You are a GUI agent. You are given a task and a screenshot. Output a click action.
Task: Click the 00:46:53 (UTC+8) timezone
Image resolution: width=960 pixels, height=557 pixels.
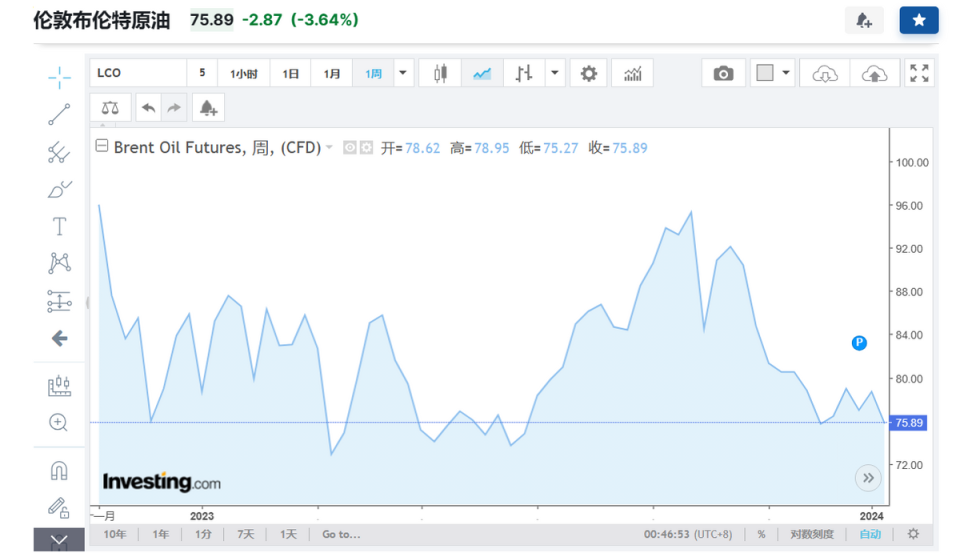click(688, 534)
